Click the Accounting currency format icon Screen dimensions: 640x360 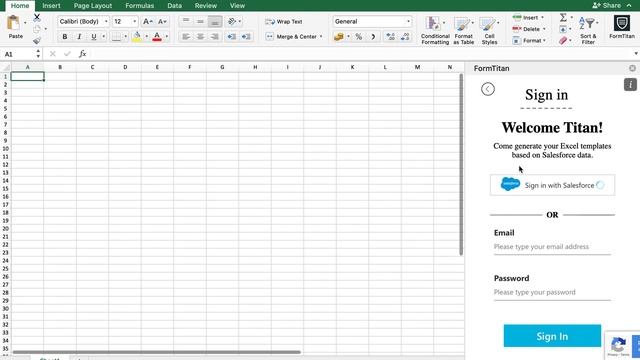click(x=338, y=37)
